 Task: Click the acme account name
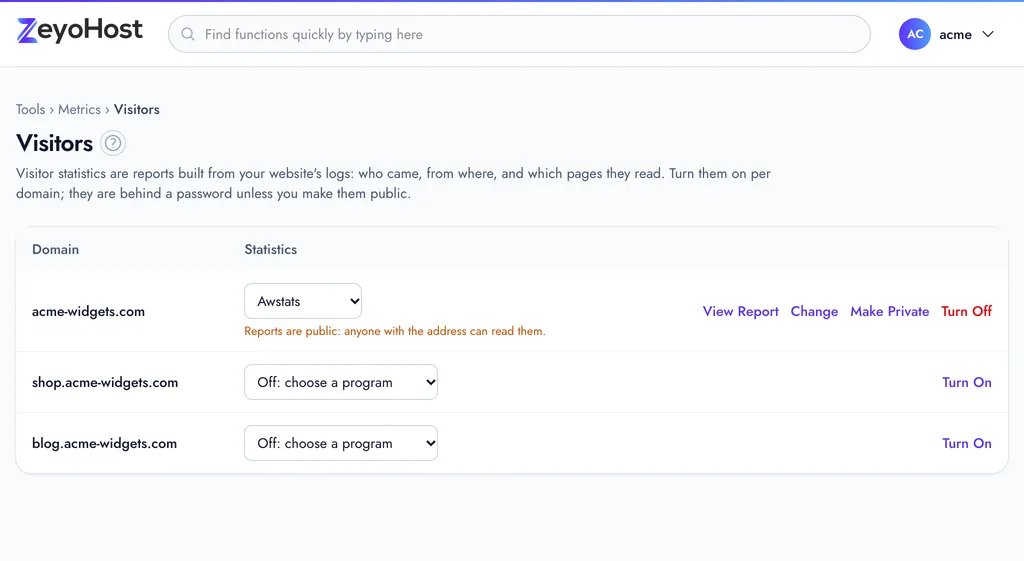(x=955, y=34)
